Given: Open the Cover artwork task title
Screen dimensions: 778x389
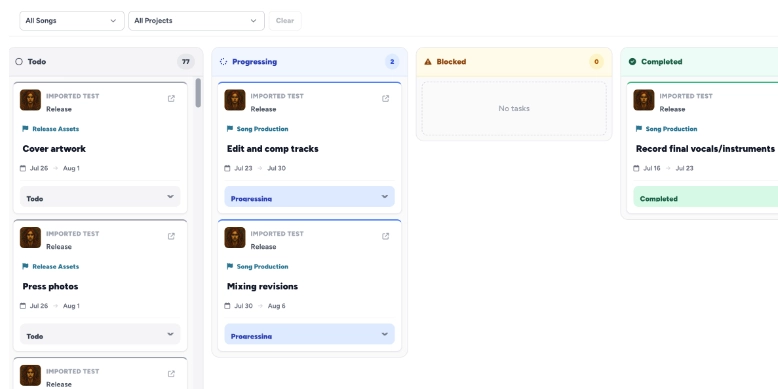Looking at the screenshot, I should [54, 149].
